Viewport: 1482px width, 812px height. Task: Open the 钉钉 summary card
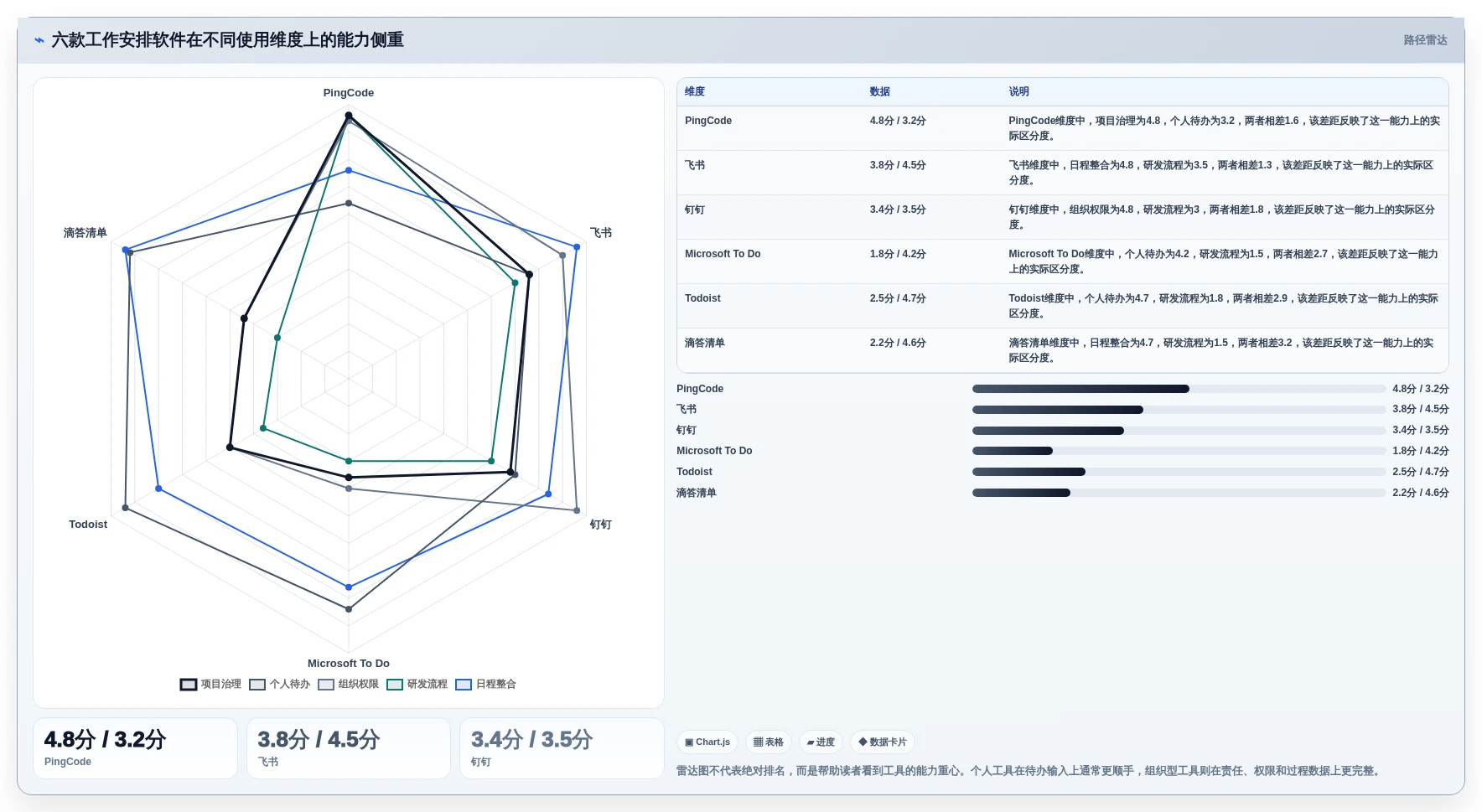562,748
